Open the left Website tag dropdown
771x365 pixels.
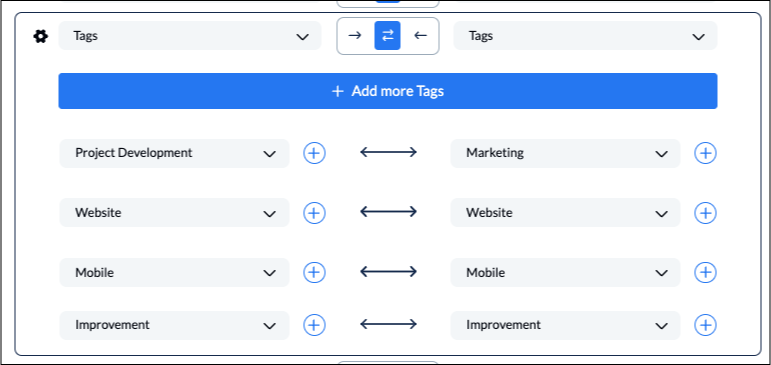[x=175, y=213]
